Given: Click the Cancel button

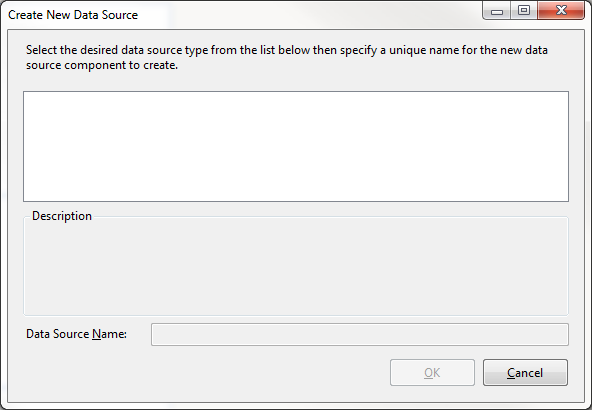Looking at the screenshot, I should tap(525, 373).
